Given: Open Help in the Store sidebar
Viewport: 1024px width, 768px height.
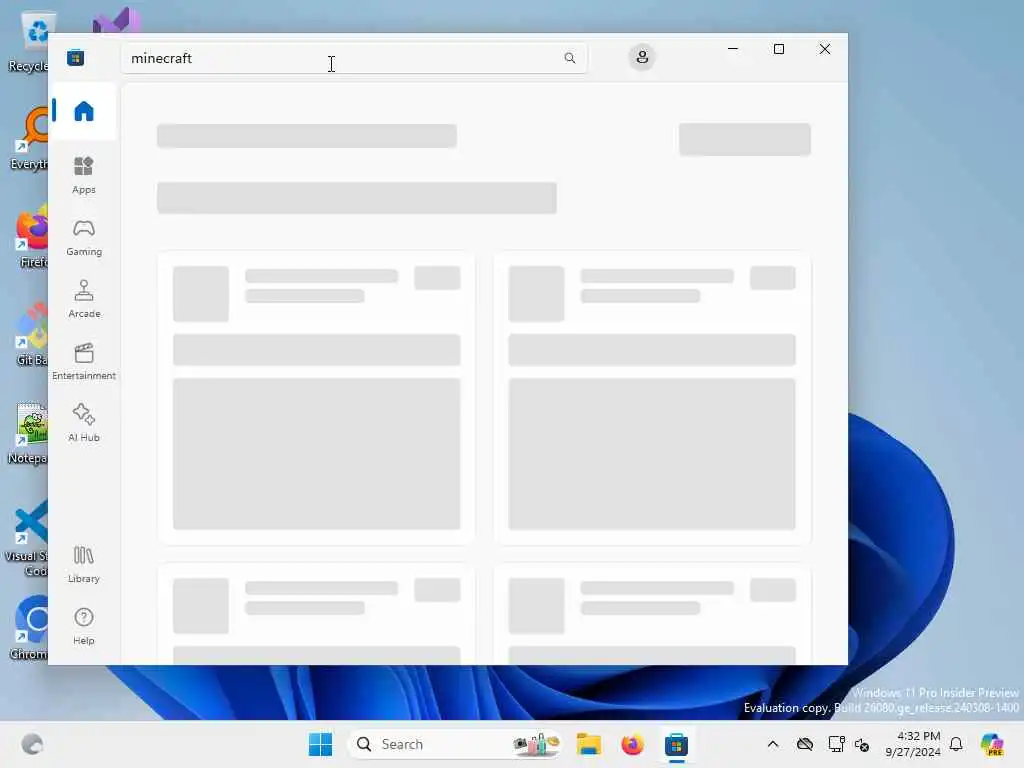Looking at the screenshot, I should click(84, 626).
